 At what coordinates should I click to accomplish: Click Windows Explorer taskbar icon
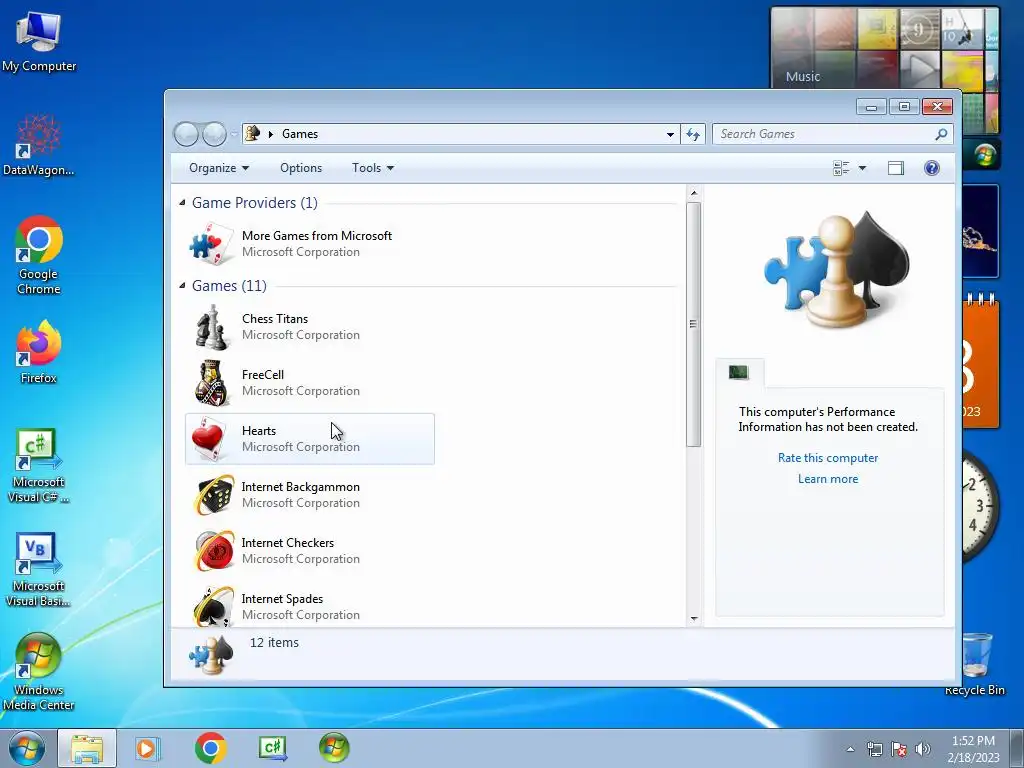pyautogui.click(x=87, y=748)
